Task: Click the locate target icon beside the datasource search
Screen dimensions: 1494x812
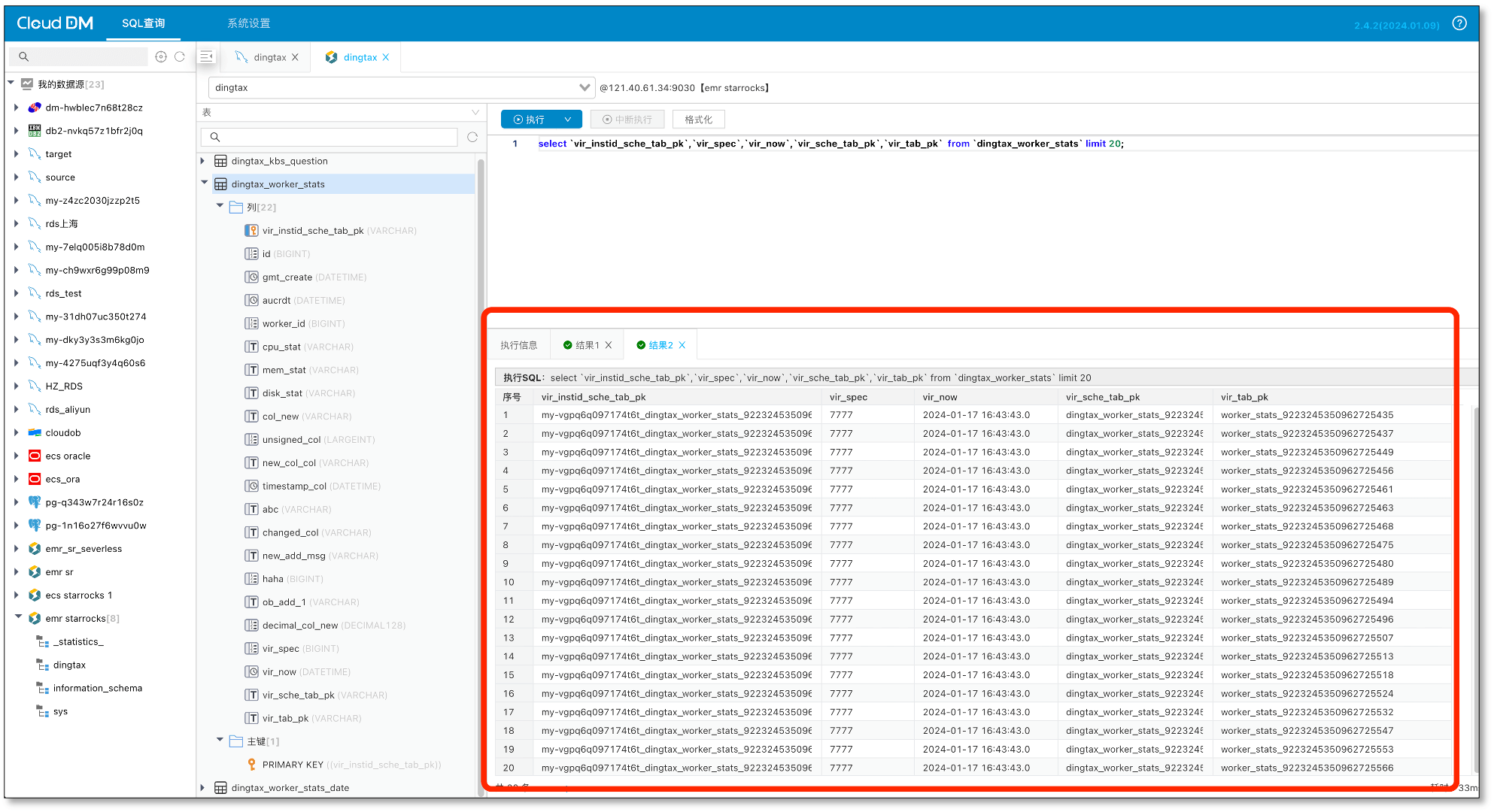Action: tap(161, 56)
